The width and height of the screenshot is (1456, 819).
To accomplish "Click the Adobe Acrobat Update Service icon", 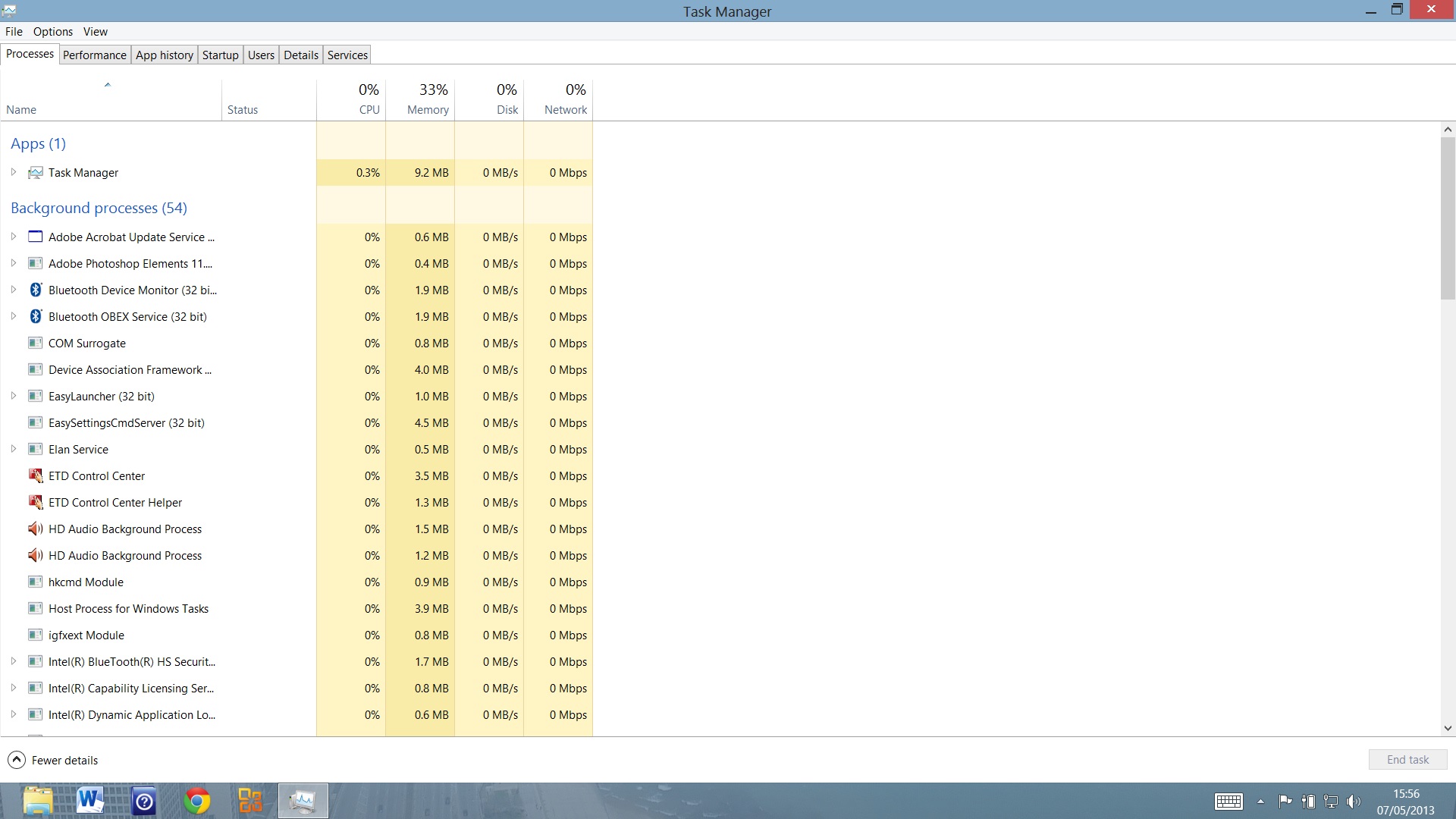I will 35,237.
